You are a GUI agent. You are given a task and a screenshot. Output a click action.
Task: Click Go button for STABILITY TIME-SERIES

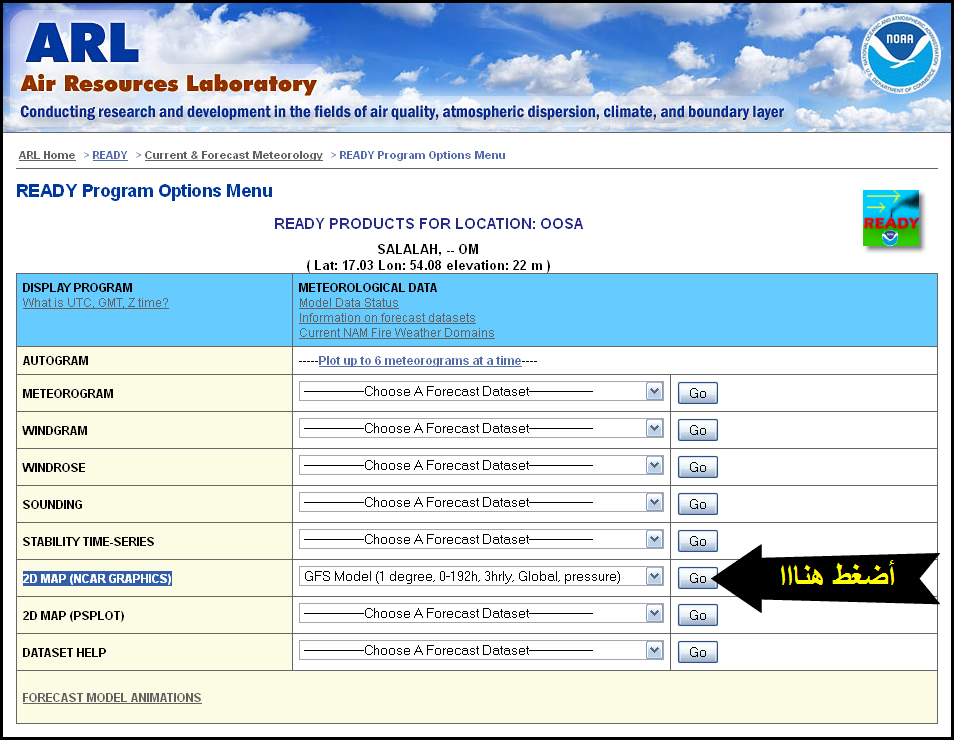coord(698,541)
